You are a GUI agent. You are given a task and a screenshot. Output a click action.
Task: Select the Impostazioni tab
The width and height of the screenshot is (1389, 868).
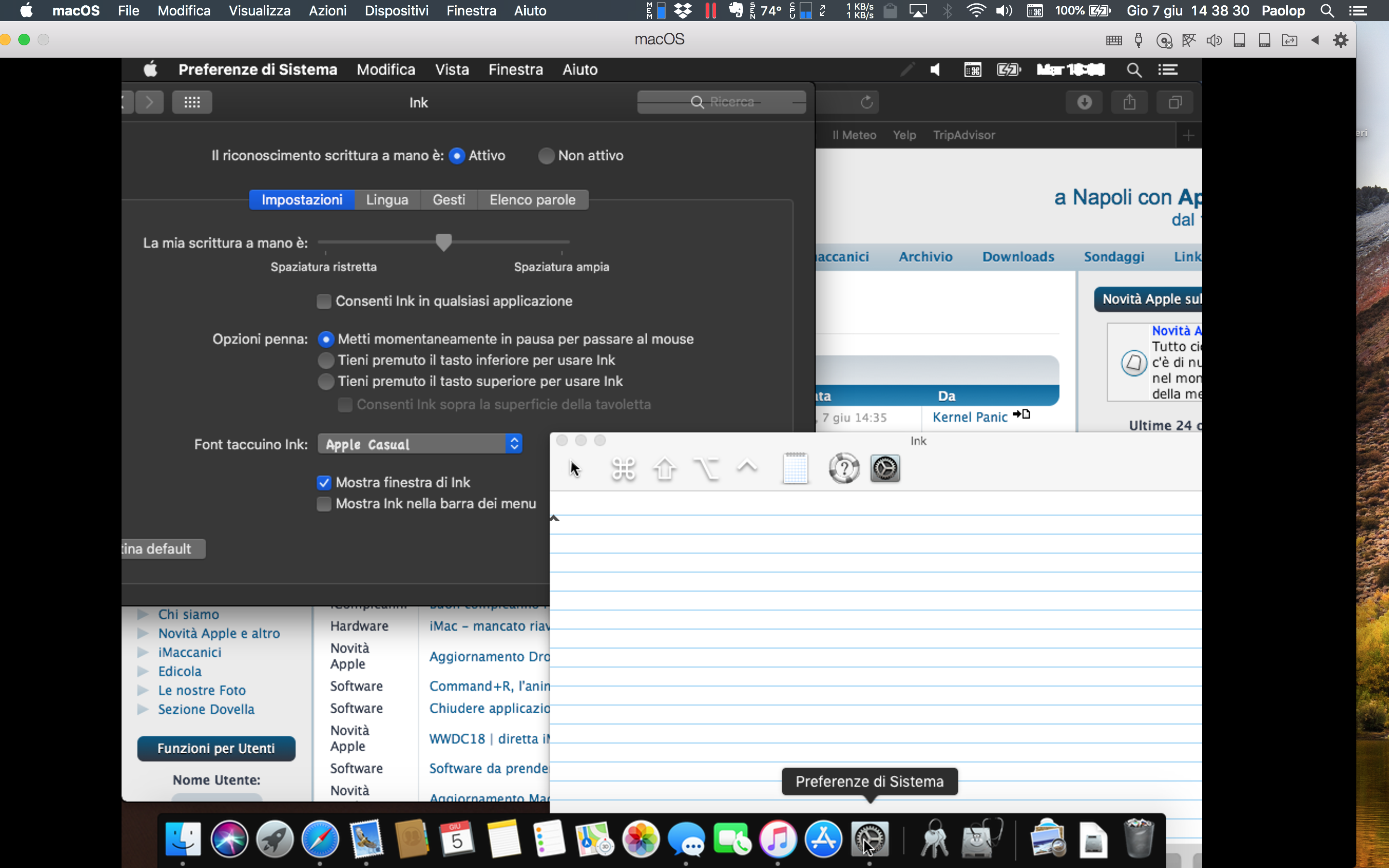[x=302, y=200]
